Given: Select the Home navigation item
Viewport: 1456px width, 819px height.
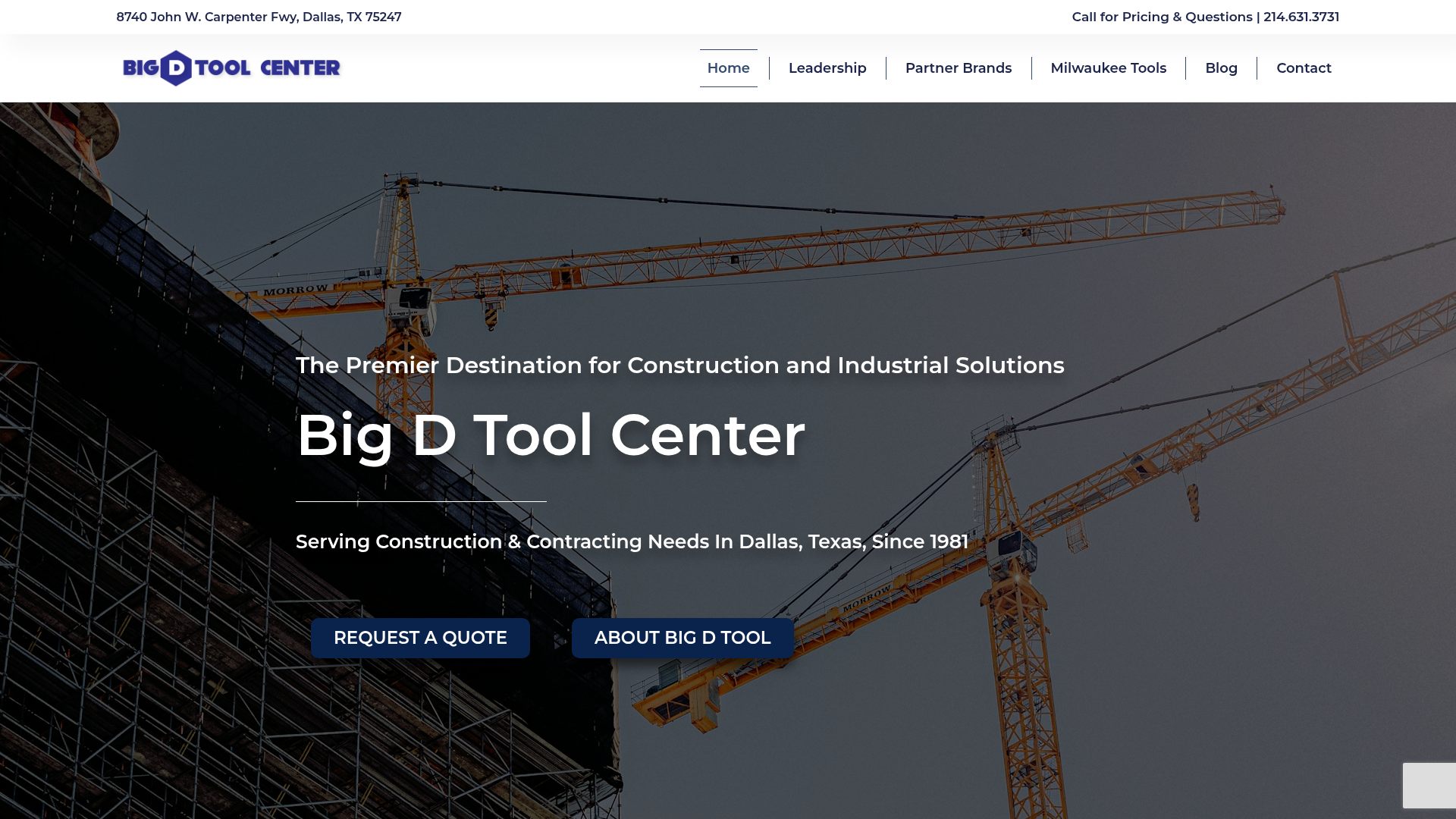Looking at the screenshot, I should click(728, 67).
